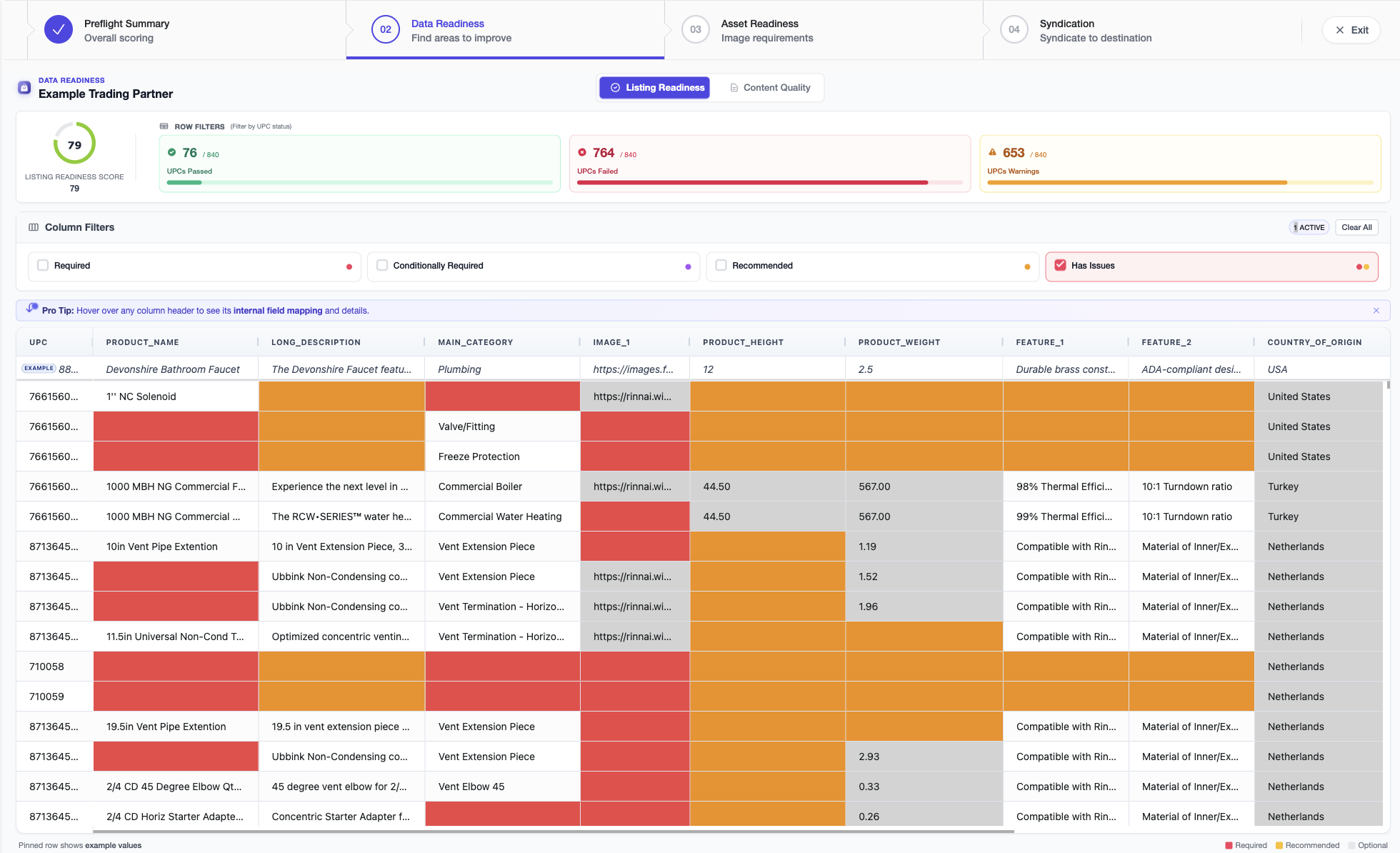Click the red MAIN_CATEGORY cell in 1'' NC Solenoid row
This screenshot has width=1400, height=853.
(502, 396)
